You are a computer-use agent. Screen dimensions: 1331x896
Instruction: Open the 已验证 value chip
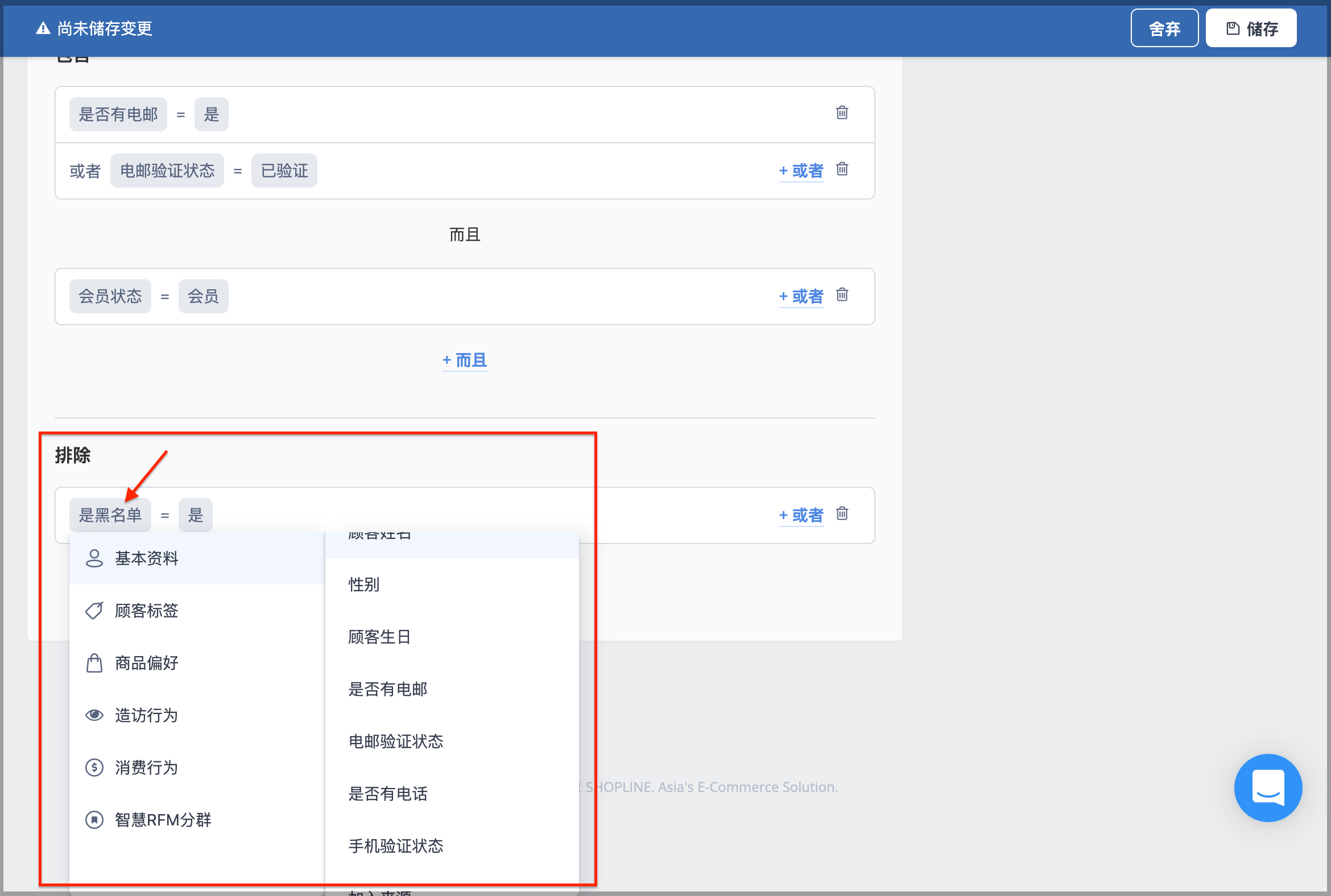coord(284,171)
